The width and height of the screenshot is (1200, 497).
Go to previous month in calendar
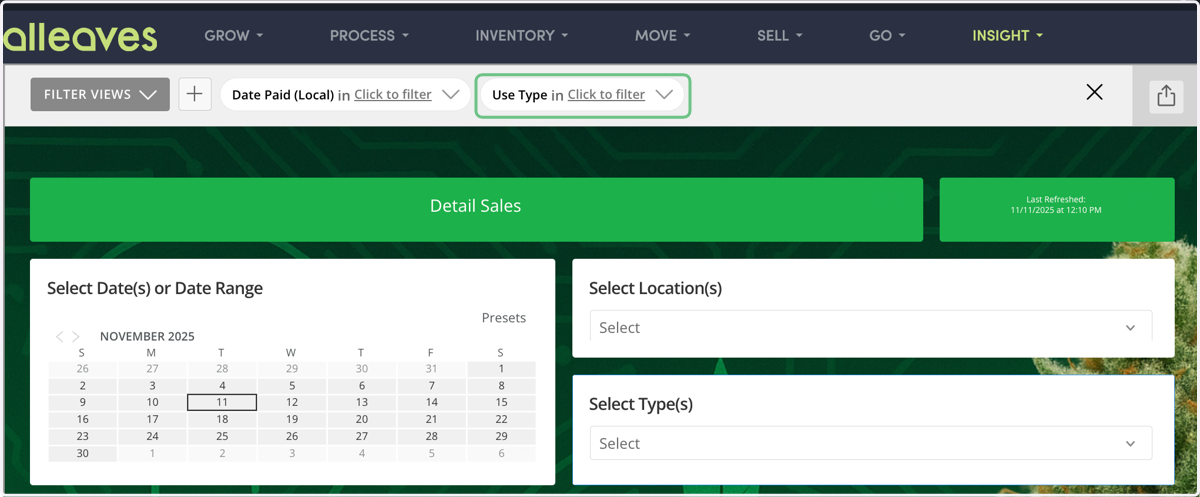coord(60,337)
